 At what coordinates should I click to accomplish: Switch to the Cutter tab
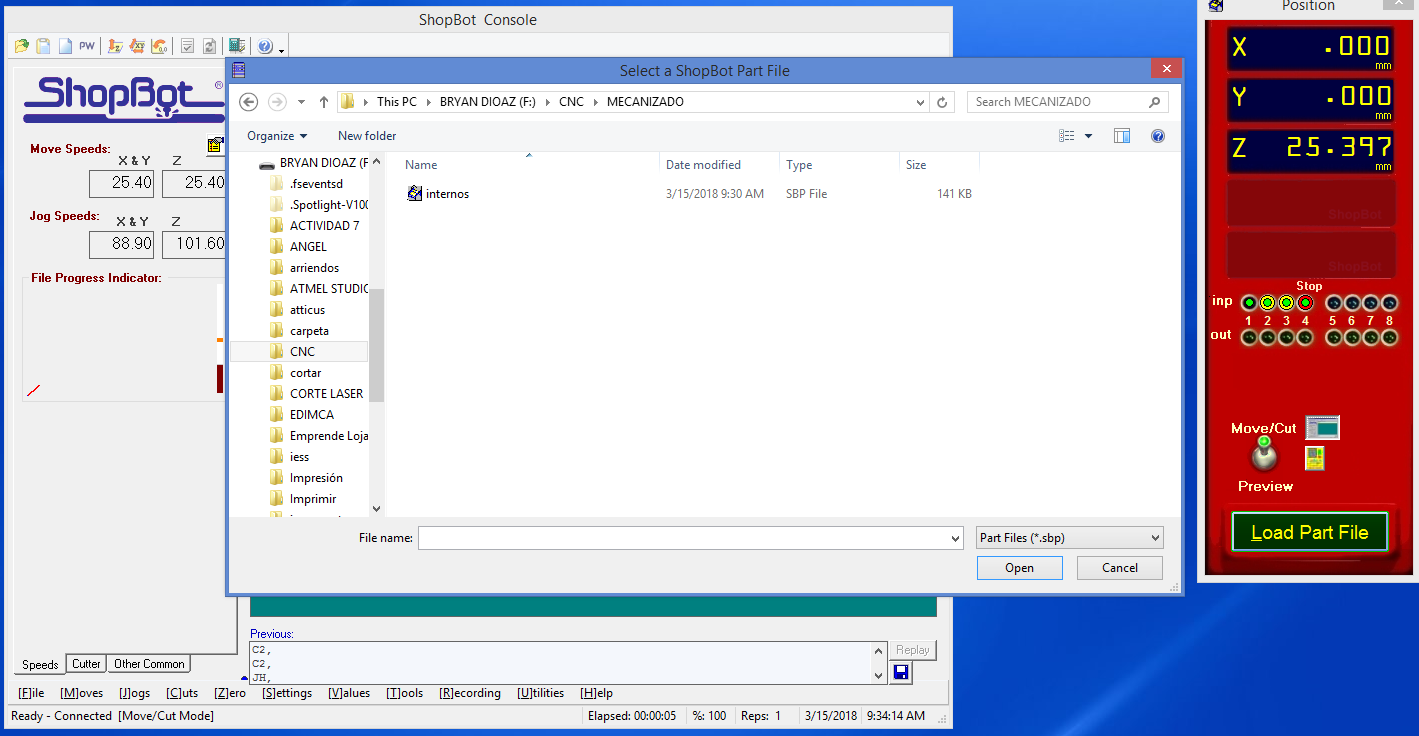[x=86, y=664]
